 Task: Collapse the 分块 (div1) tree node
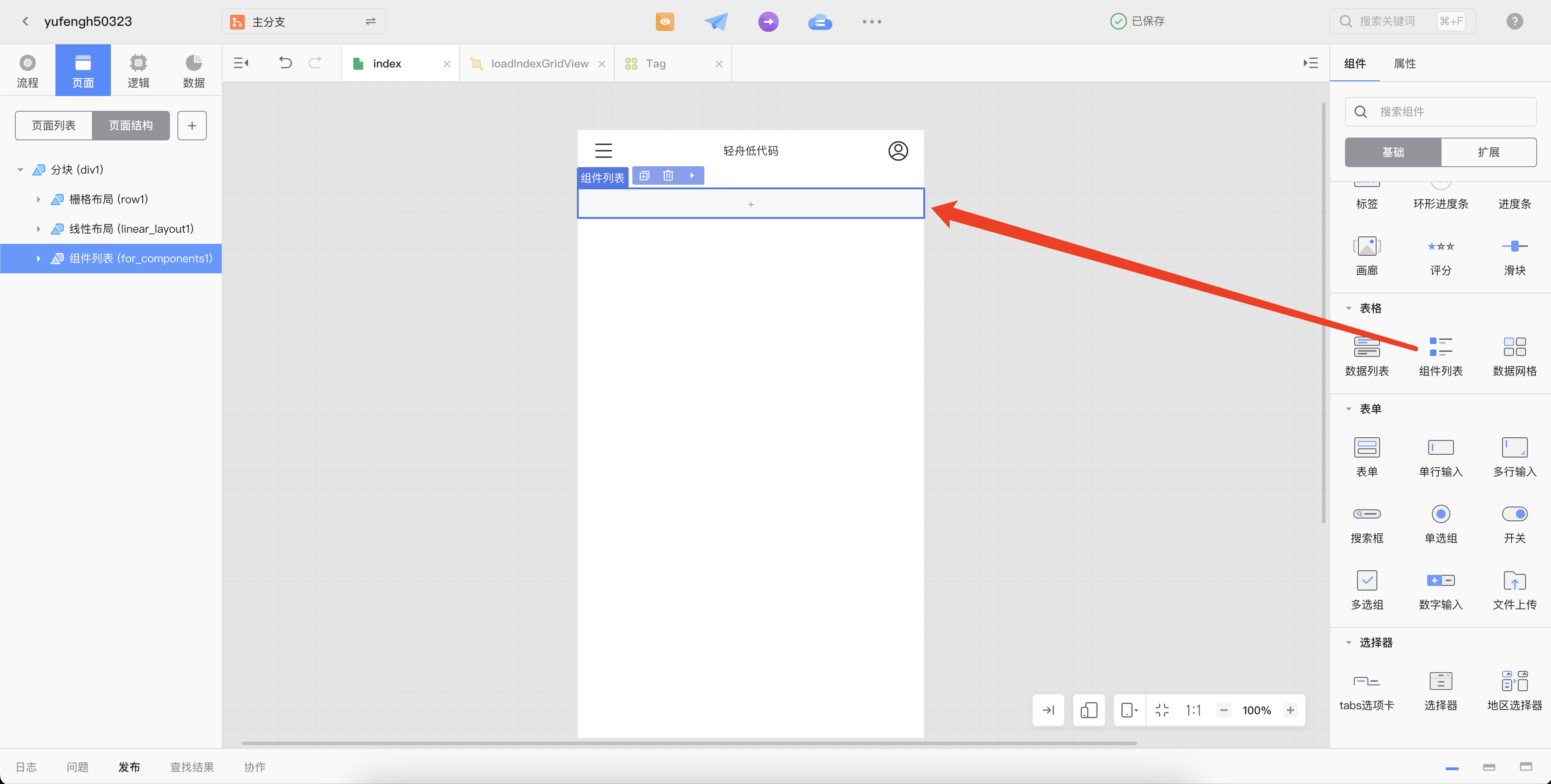click(x=20, y=169)
